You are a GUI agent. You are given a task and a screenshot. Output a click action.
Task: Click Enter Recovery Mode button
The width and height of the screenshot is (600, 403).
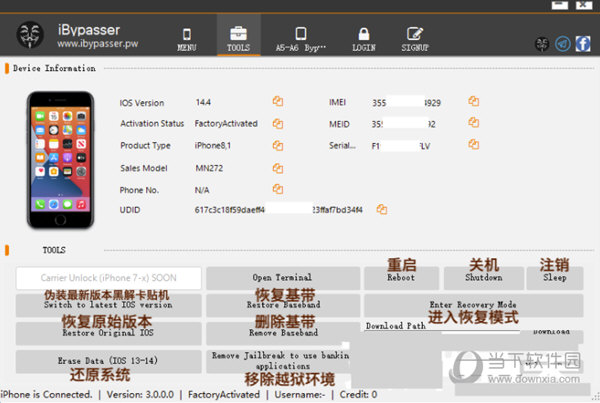pos(474,305)
